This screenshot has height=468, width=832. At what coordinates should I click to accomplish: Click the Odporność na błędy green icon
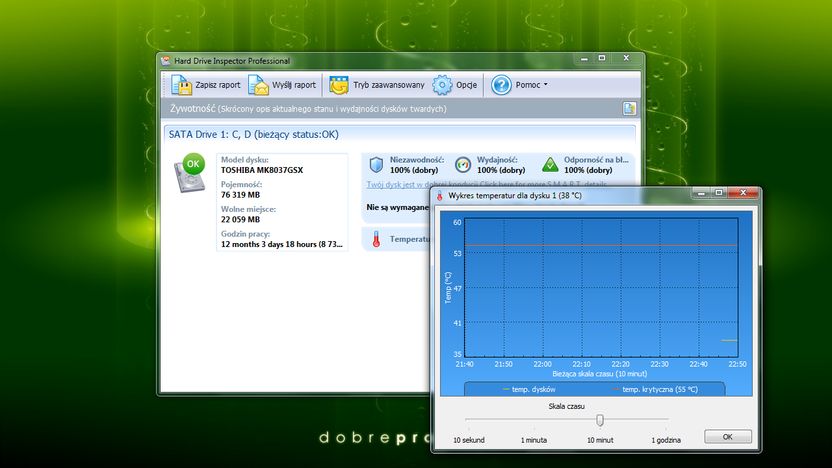click(x=550, y=165)
